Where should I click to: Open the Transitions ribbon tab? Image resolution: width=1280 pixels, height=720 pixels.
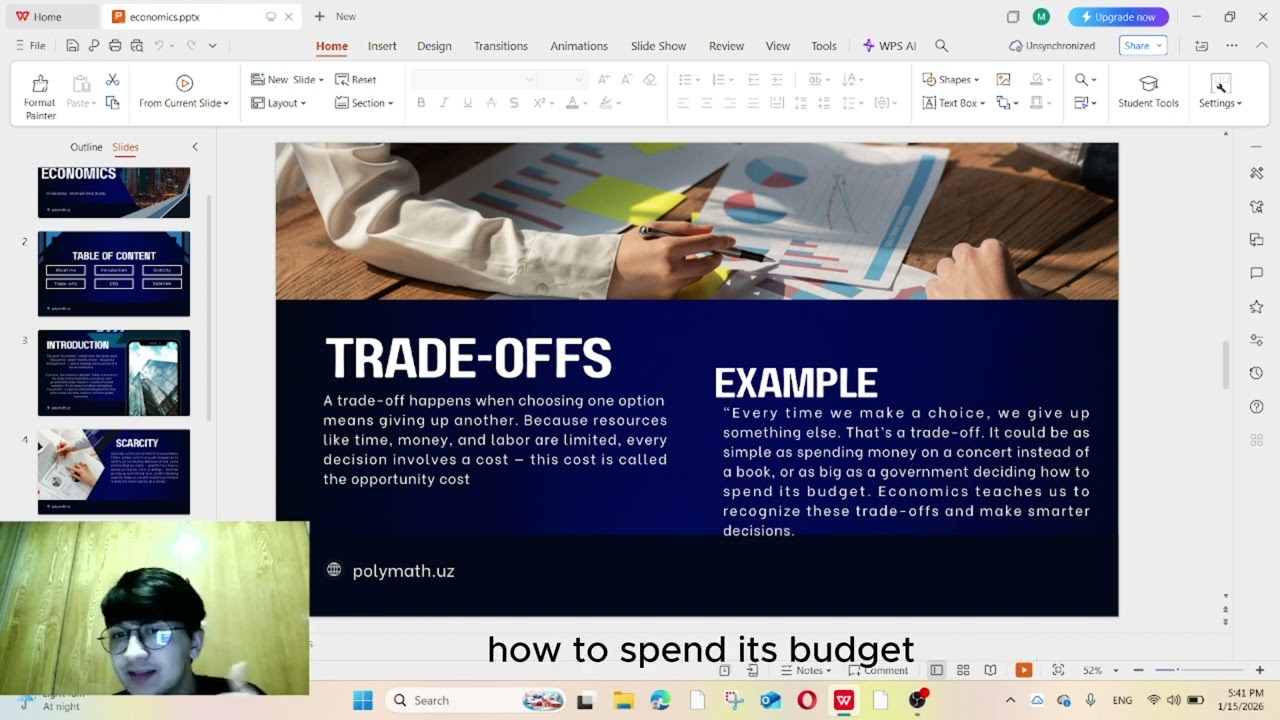coord(501,46)
